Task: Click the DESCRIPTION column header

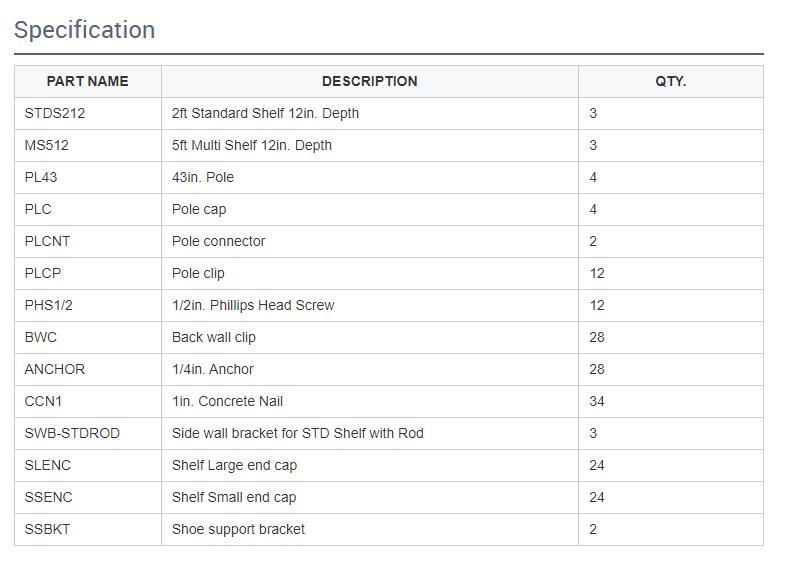Action: coord(370,81)
